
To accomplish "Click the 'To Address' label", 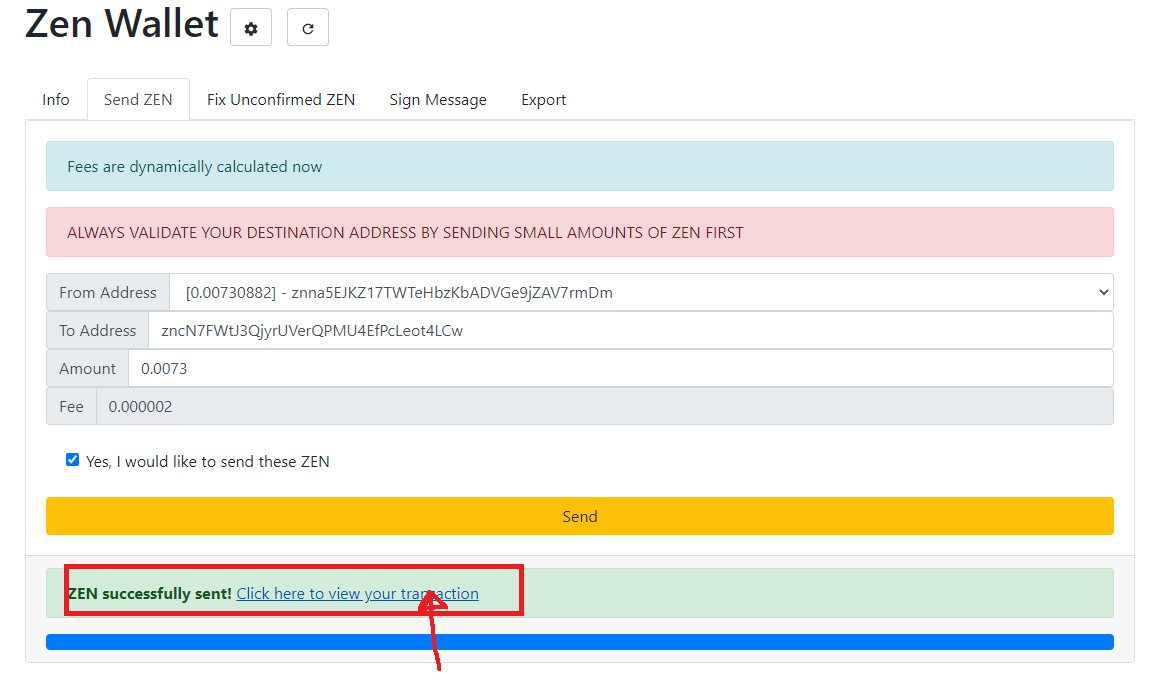I will point(98,330).
